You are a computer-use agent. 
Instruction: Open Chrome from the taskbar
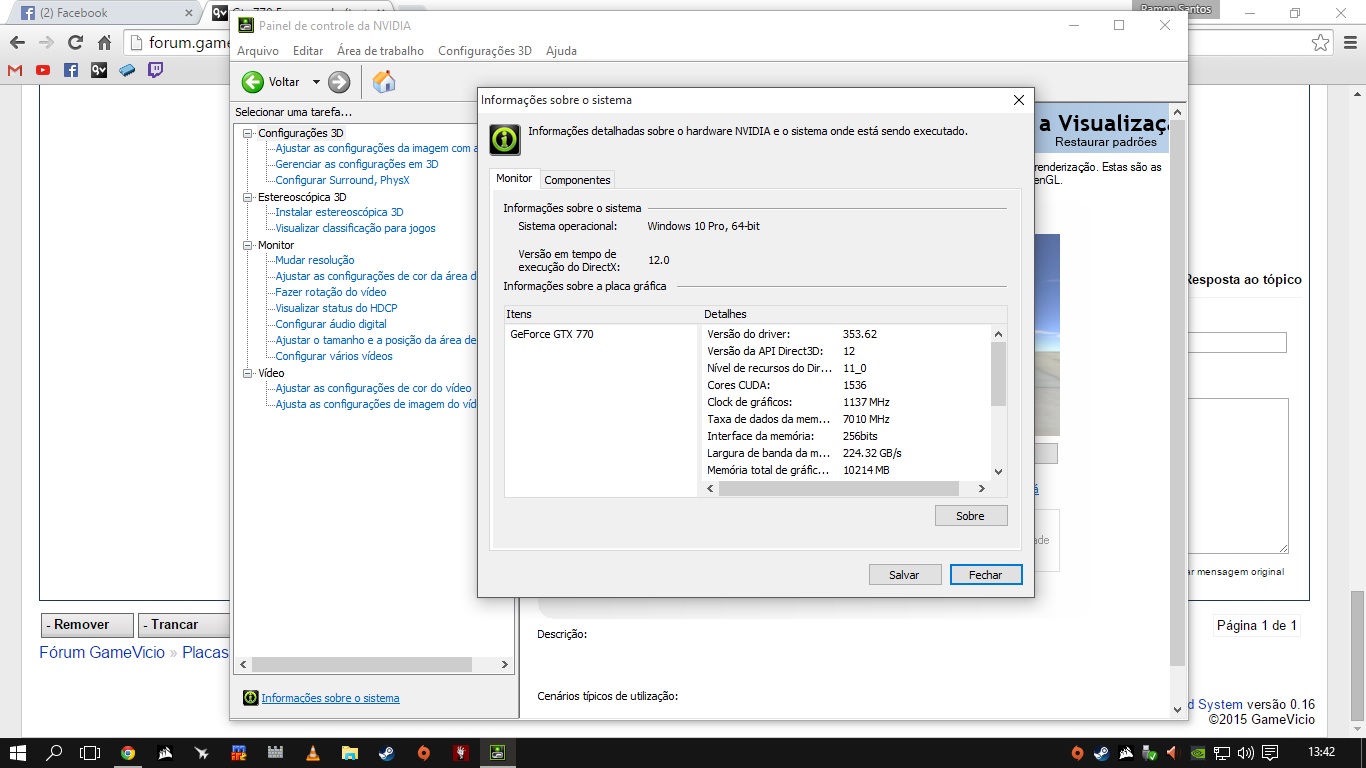[128, 753]
